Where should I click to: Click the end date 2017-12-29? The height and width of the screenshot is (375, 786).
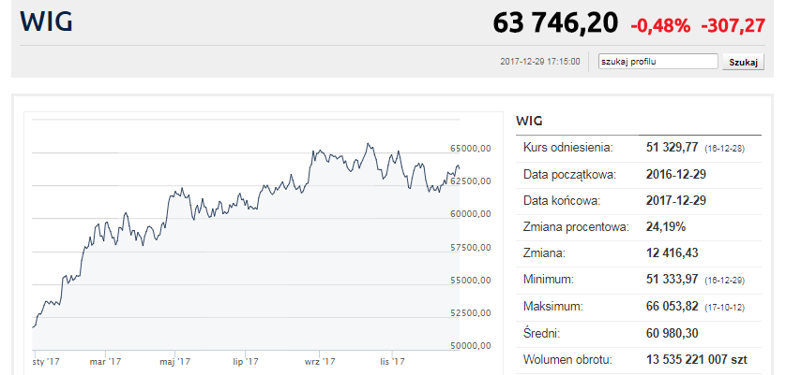pyautogui.click(x=676, y=201)
